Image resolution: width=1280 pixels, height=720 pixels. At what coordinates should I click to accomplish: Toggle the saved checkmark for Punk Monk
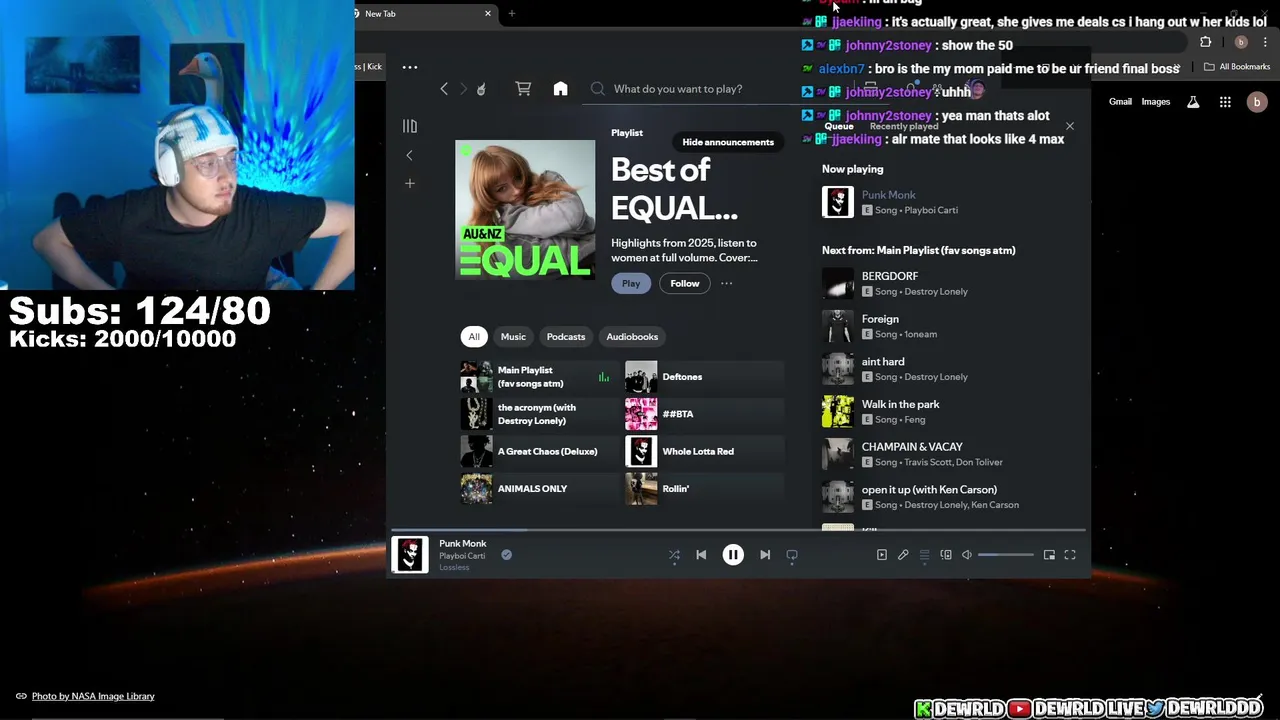506,555
